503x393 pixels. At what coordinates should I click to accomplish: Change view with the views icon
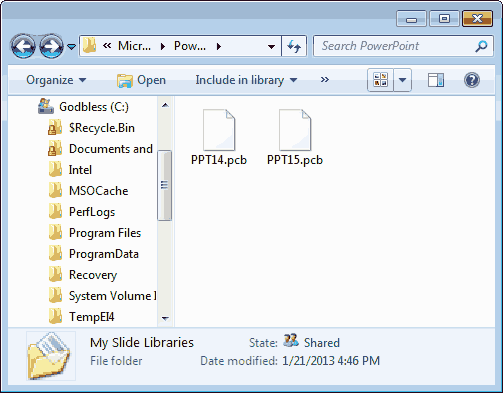click(x=380, y=80)
